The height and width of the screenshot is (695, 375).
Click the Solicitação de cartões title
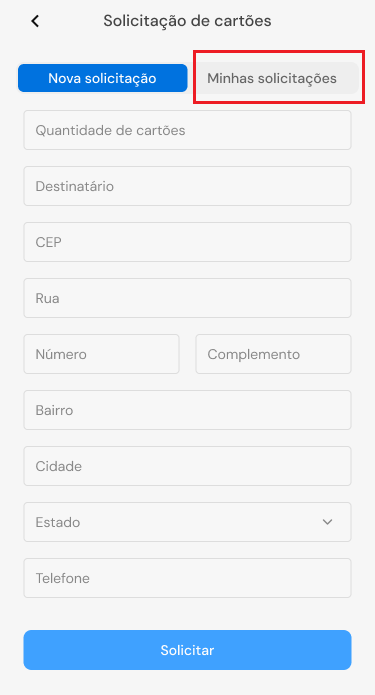tap(188, 21)
